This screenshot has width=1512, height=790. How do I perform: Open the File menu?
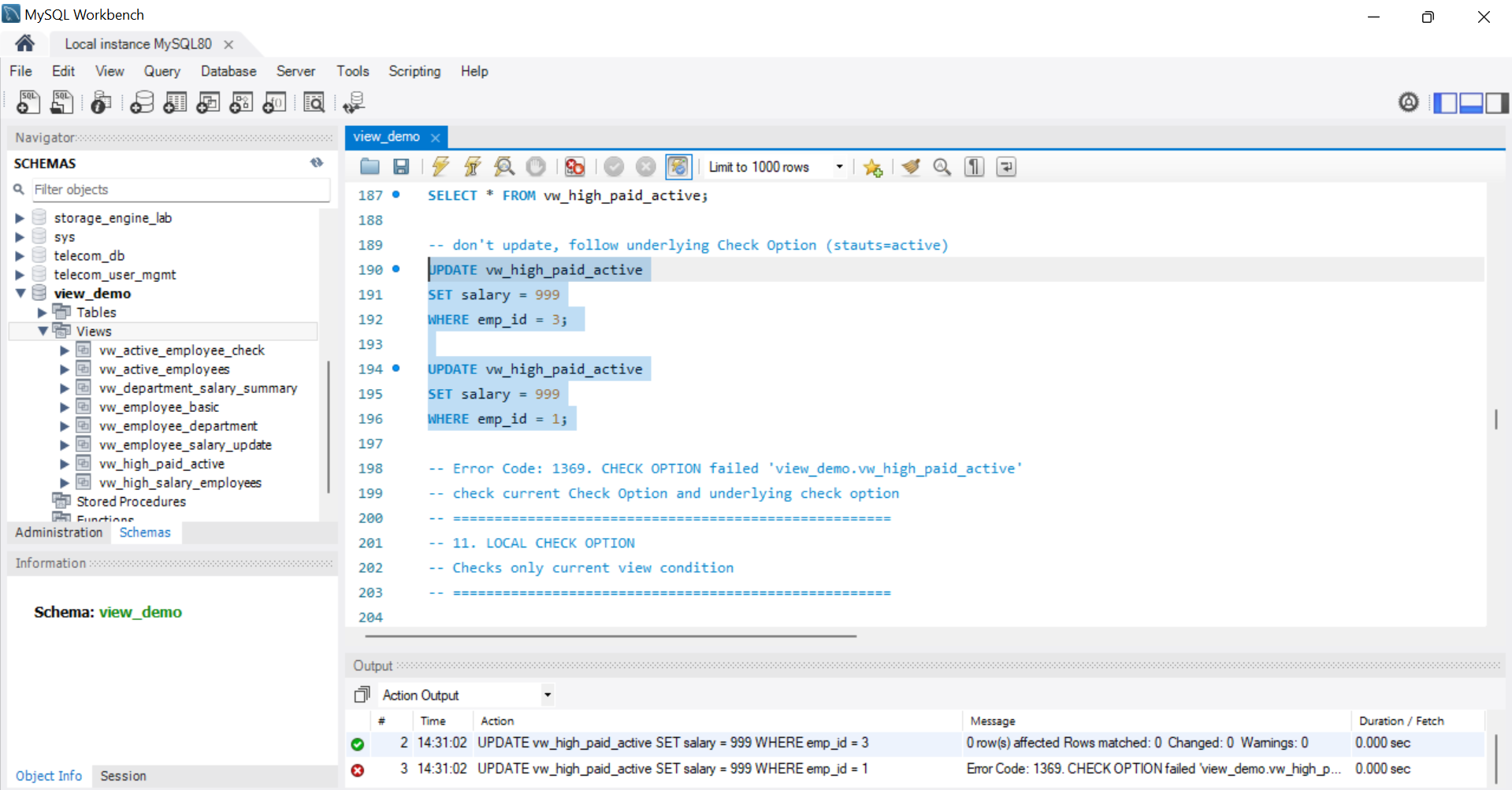click(x=20, y=71)
